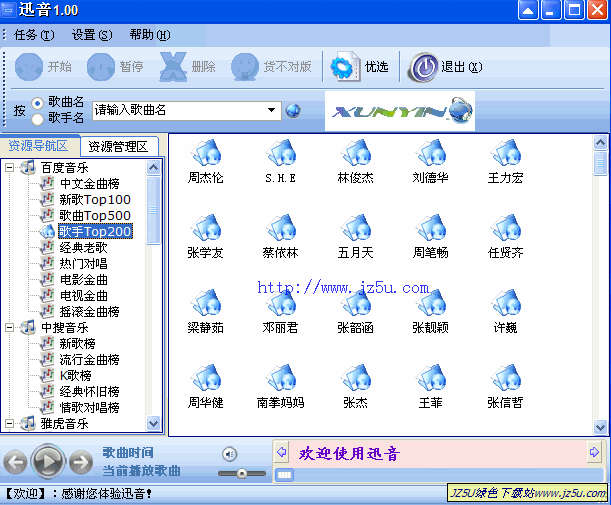Open the 张韶涵 singer folder icon

[x=355, y=303]
